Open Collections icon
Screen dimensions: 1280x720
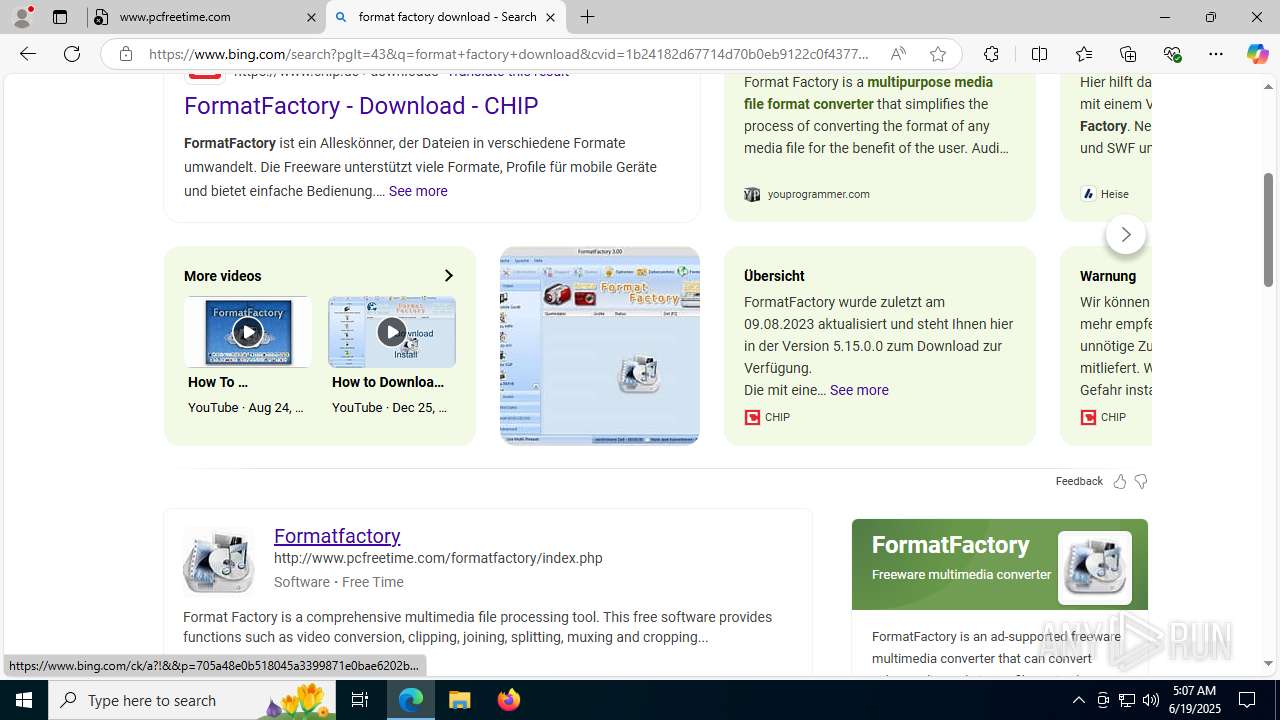[1128, 54]
